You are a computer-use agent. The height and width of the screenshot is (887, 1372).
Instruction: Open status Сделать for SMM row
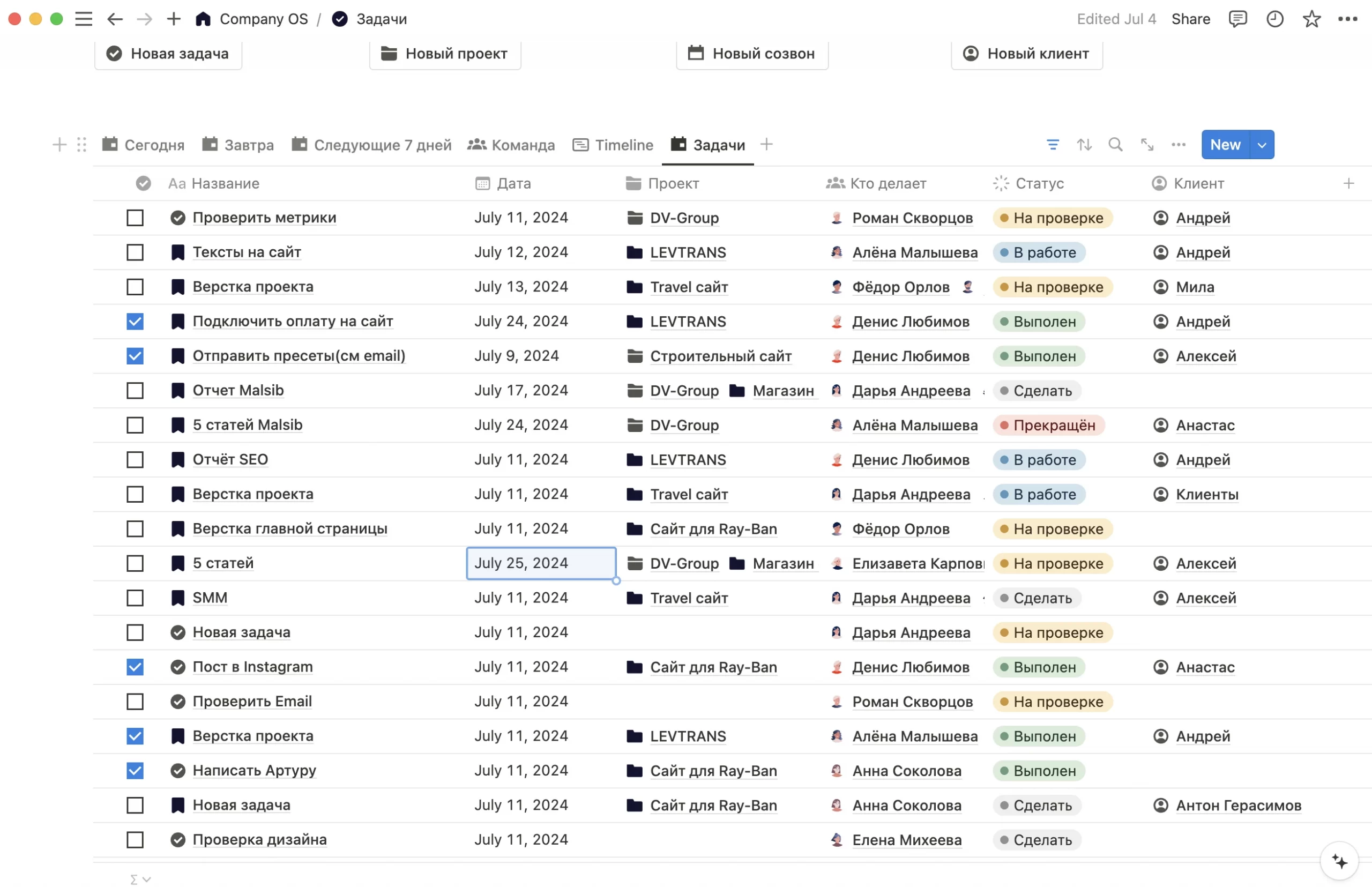pyautogui.click(x=1037, y=598)
